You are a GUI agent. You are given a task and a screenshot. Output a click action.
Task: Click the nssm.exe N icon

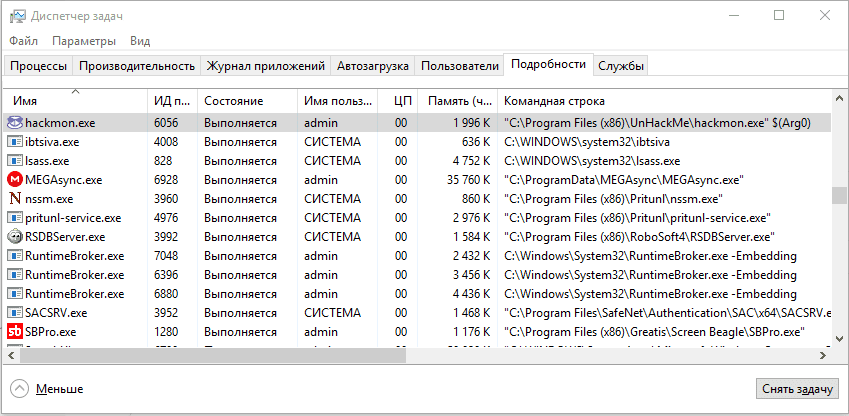point(15,199)
